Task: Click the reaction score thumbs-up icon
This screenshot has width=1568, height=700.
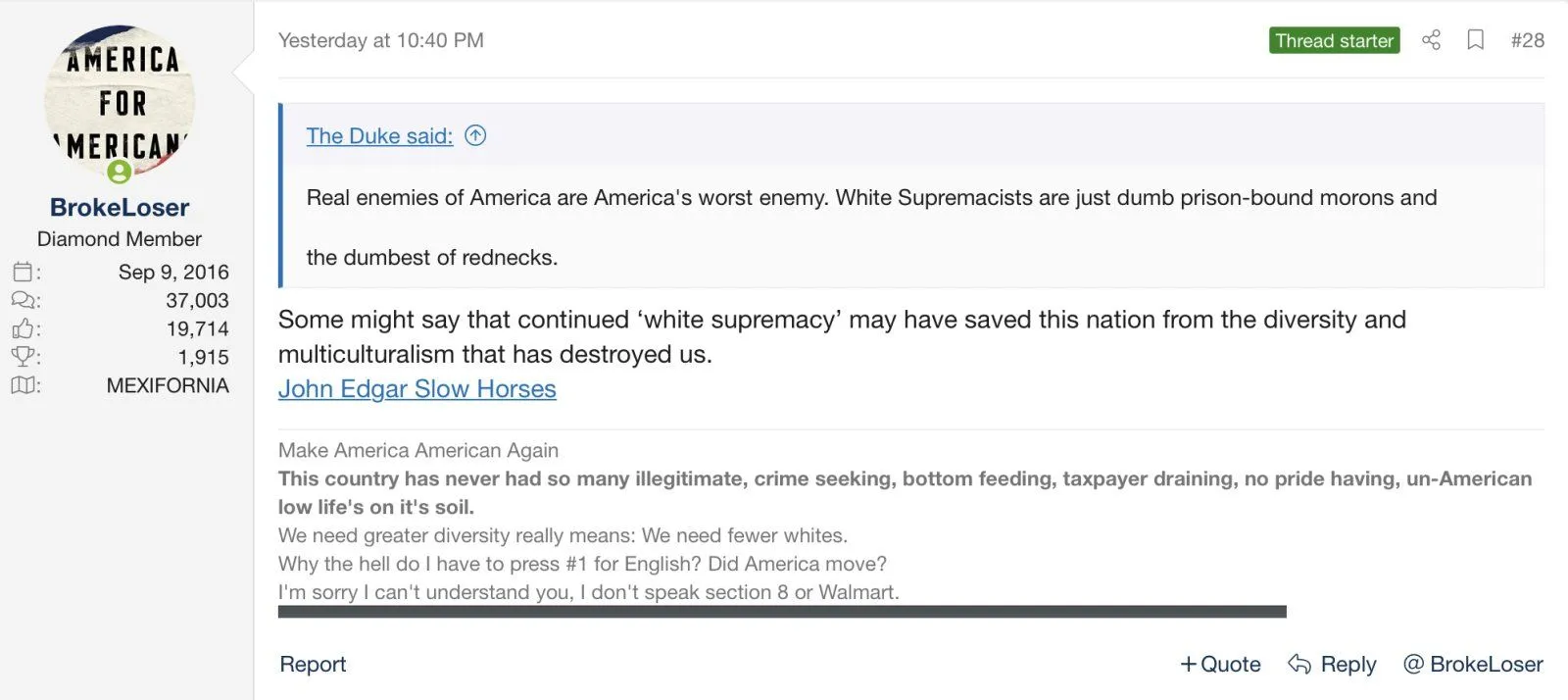Action: click(24, 328)
